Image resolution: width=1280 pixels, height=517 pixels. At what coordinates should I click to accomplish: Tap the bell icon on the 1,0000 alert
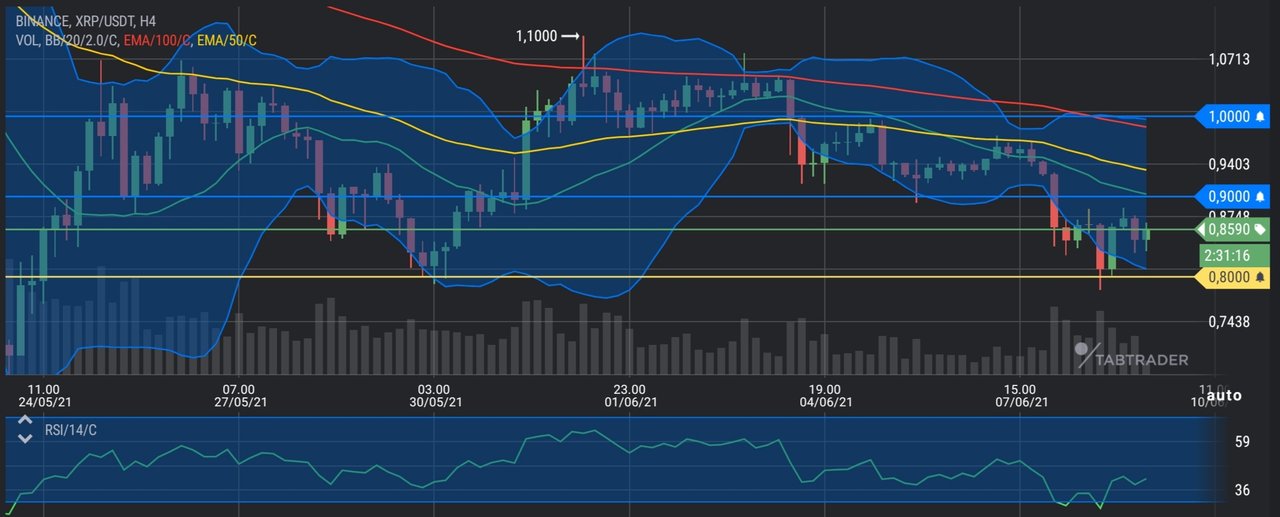(1260, 116)
